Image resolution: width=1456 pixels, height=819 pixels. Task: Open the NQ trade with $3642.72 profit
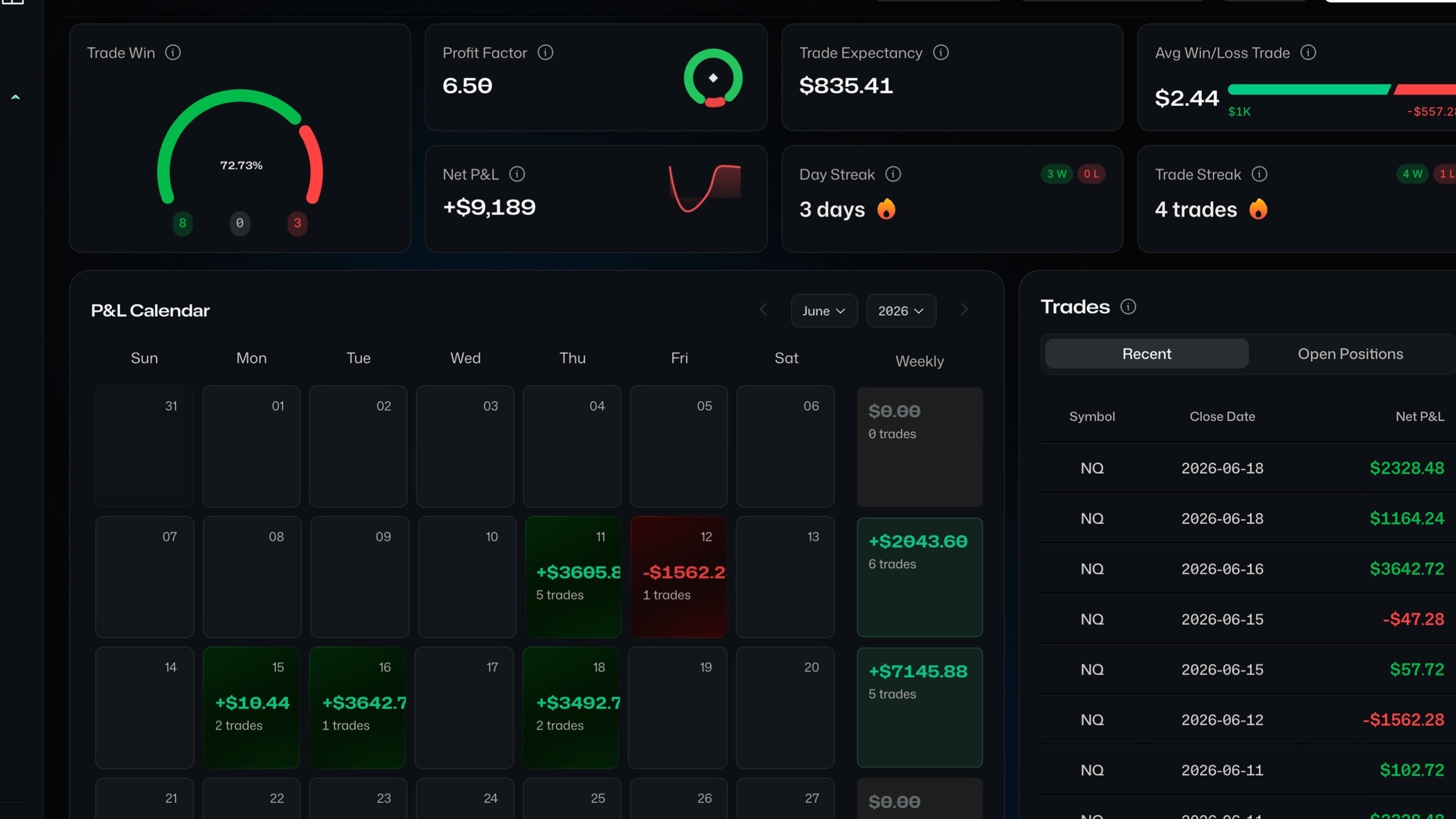1248,569
